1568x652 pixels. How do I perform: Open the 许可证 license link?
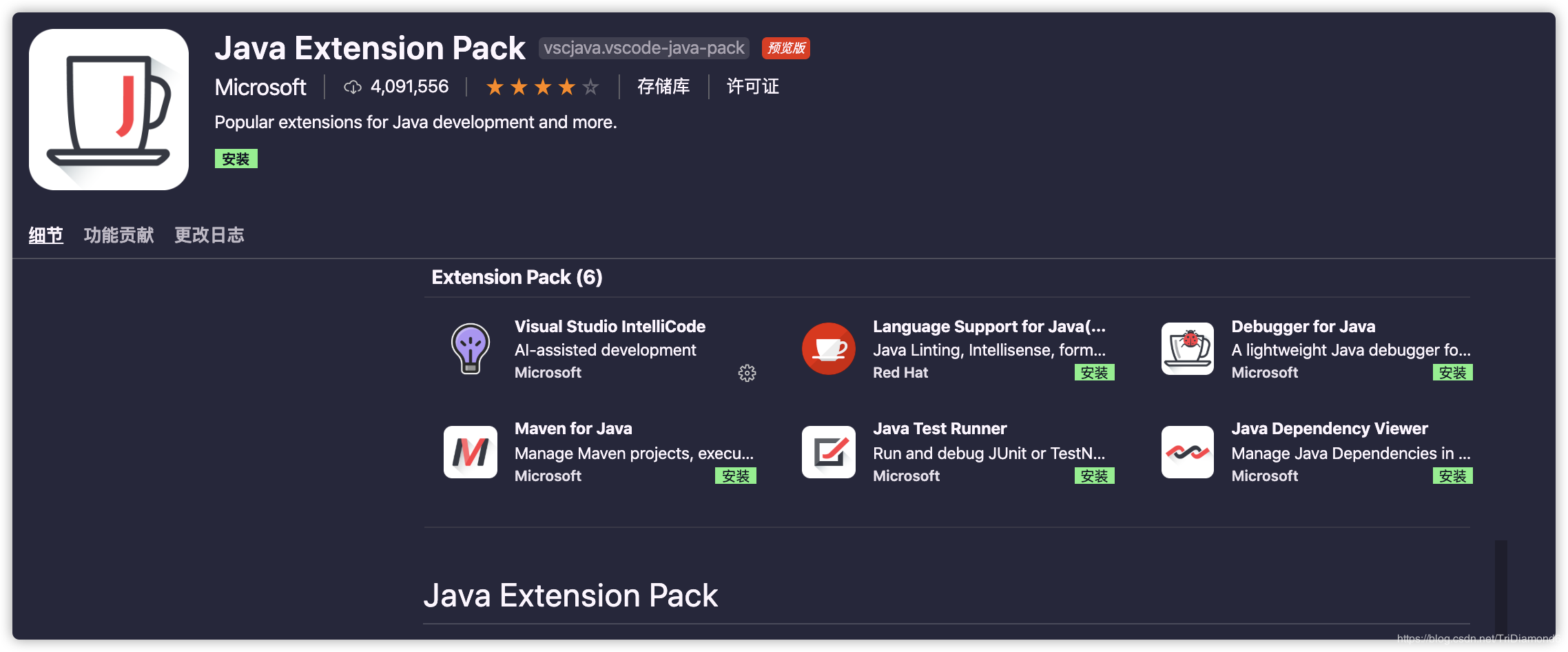753,87
